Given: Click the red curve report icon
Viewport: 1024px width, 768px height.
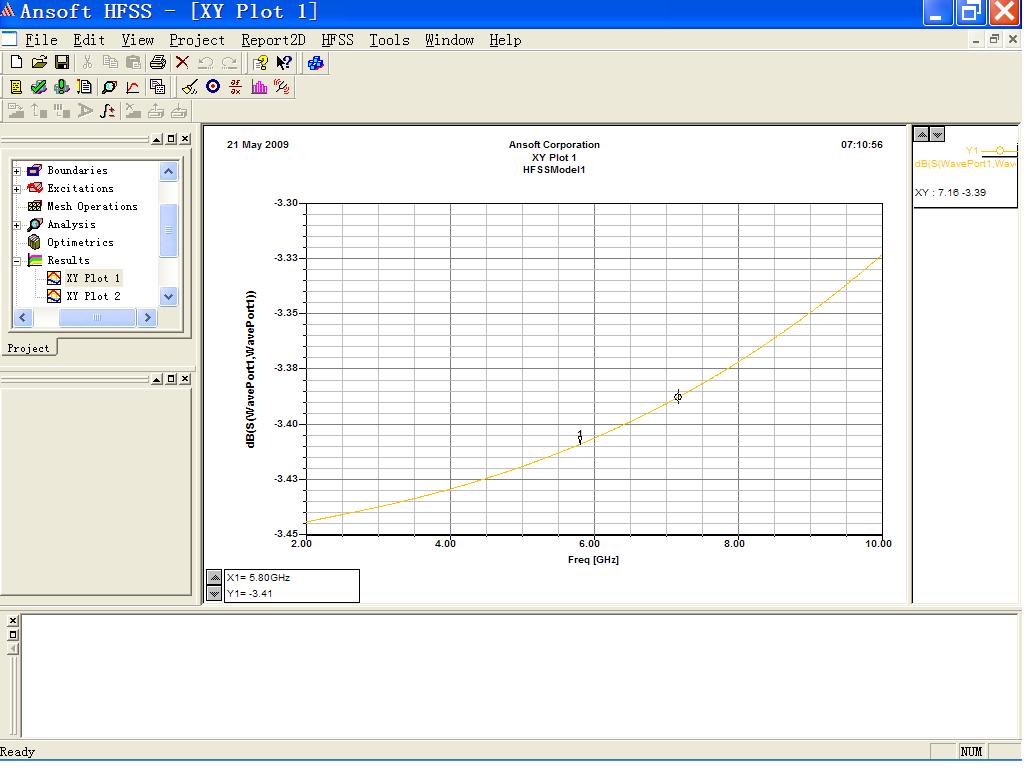Looking at the screenshot, I should click(x=133, y=87).
